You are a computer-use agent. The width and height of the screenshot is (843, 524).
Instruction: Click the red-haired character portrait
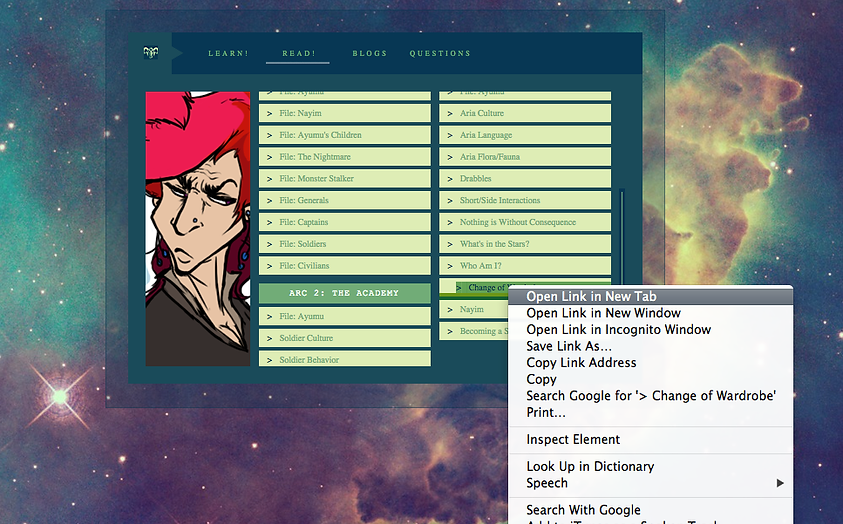tap(198, 229)
